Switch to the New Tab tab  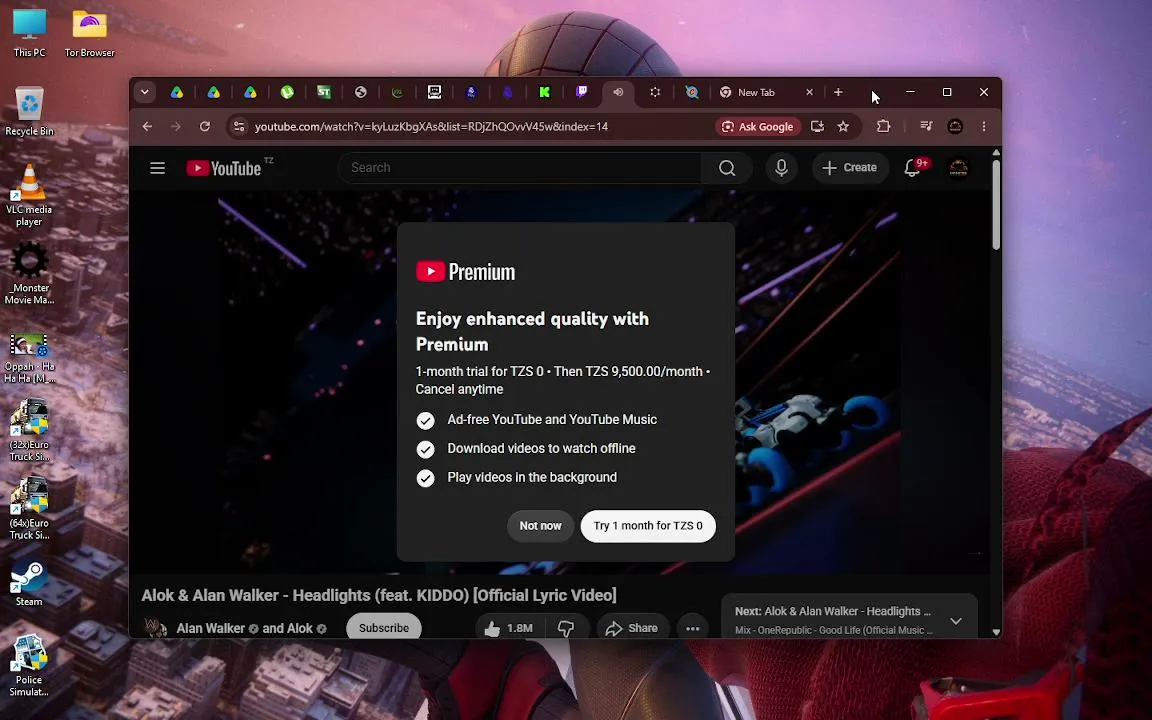[x=757, y=92]
